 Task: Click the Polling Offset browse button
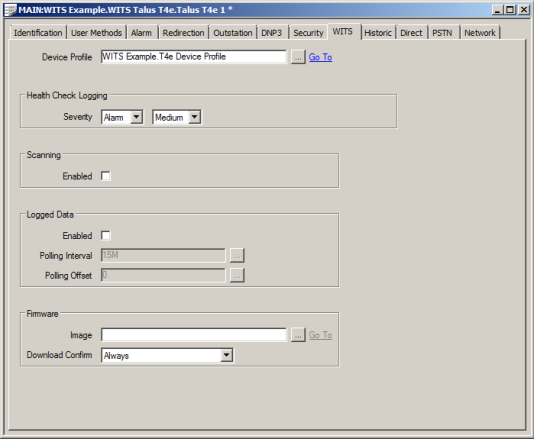(237, 276)
